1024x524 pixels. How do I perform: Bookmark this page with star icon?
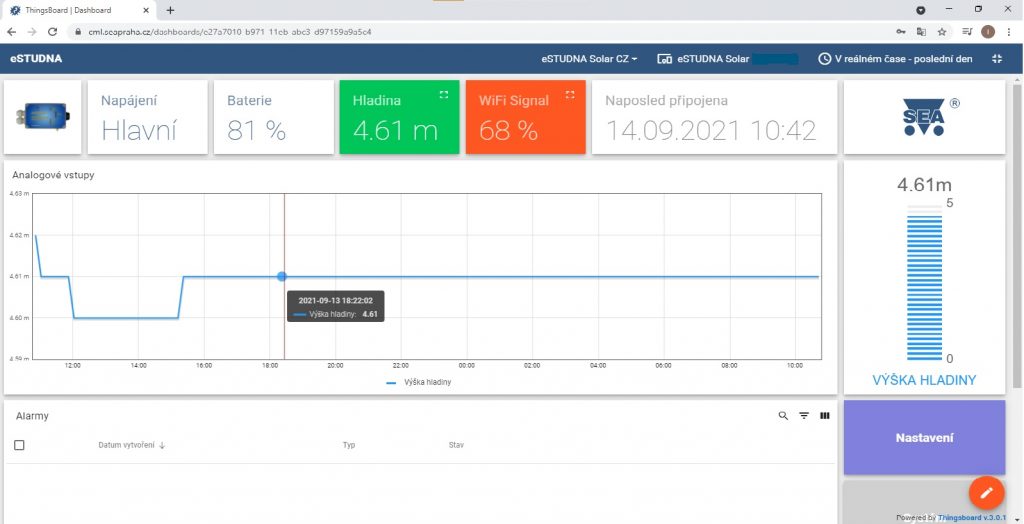pos(942,31)
